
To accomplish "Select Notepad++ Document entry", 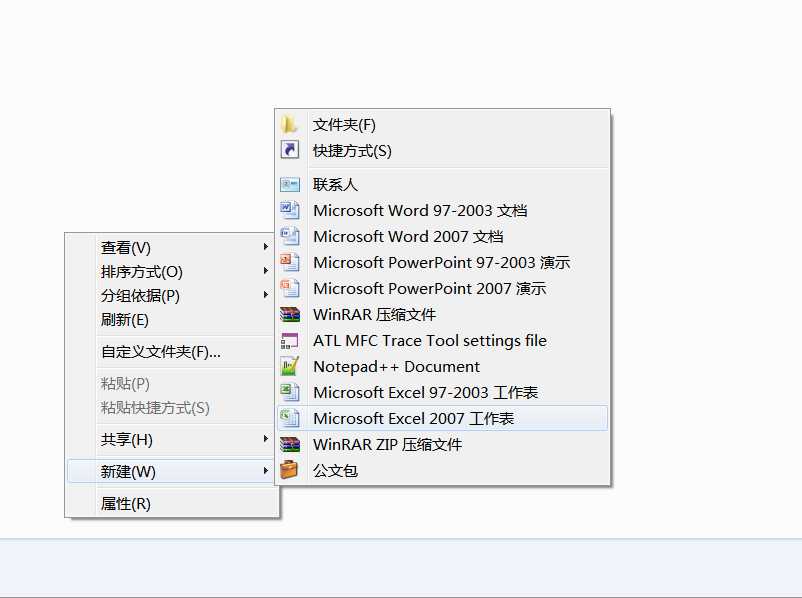I will point(442,366).
